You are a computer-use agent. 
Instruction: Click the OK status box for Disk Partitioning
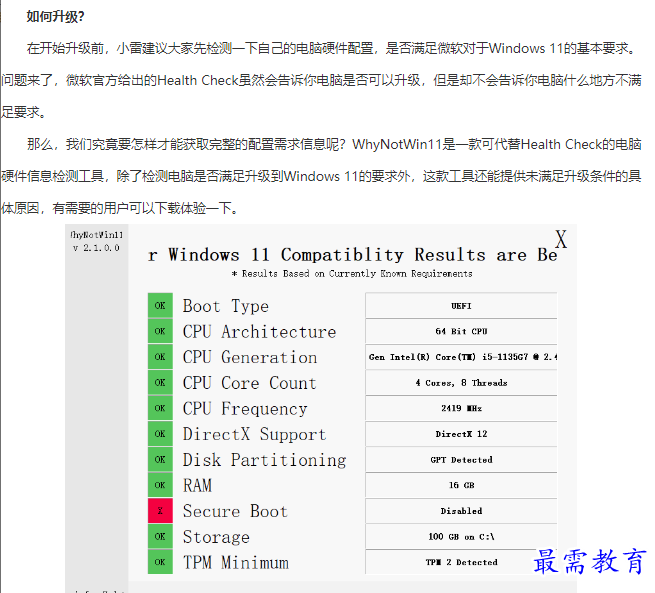click(x=160, y=460)
